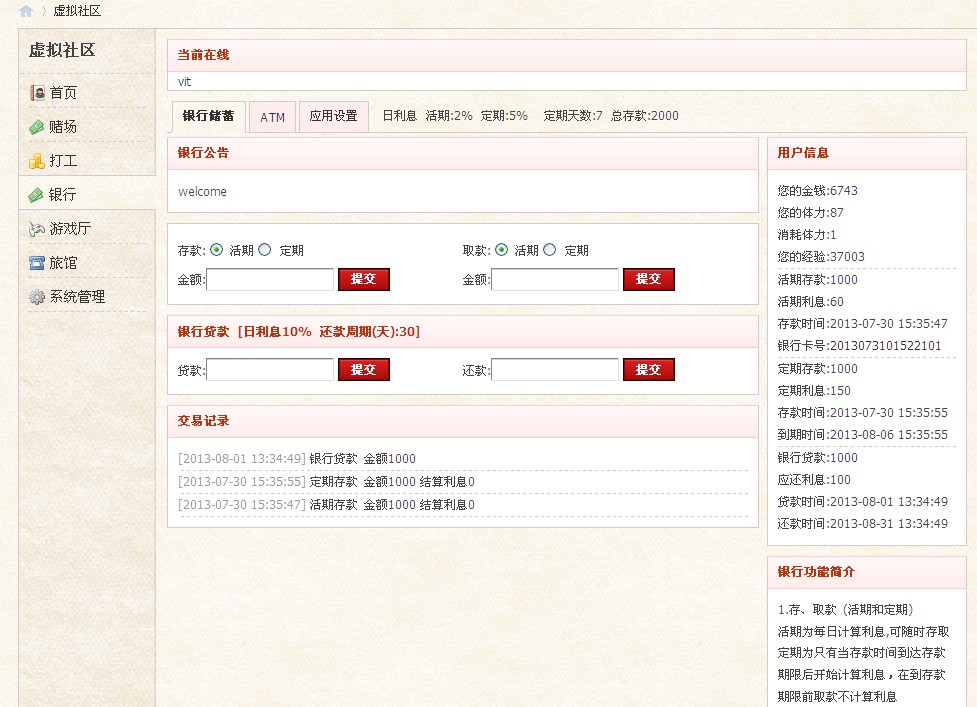Click the 旅馆 telephone icon
This screenshot has height=707, width=977.
coord(37,263)
